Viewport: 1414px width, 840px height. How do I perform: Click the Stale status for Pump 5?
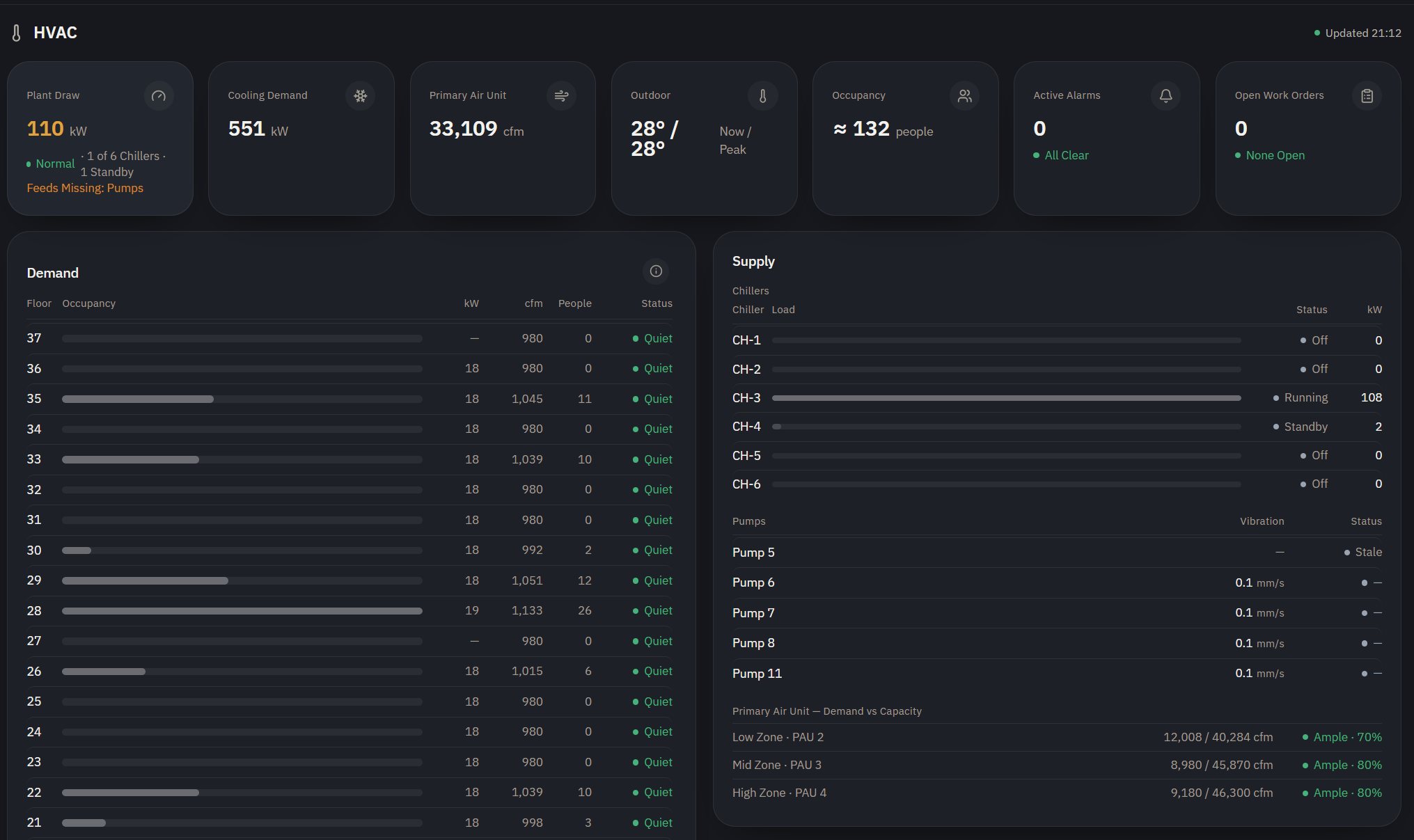(x=1363, y=552)
